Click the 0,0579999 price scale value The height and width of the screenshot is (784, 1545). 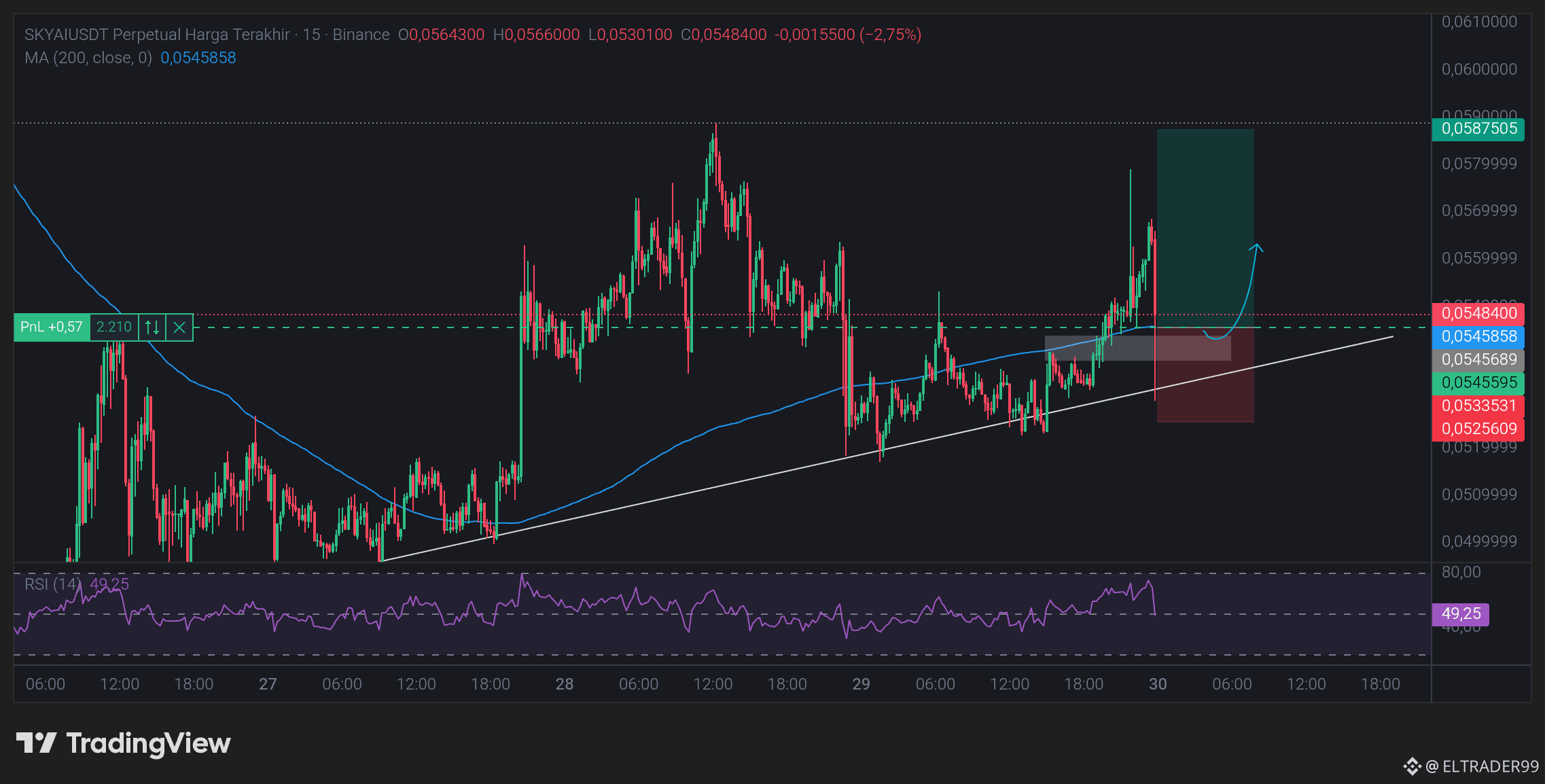coord(1480,164)
